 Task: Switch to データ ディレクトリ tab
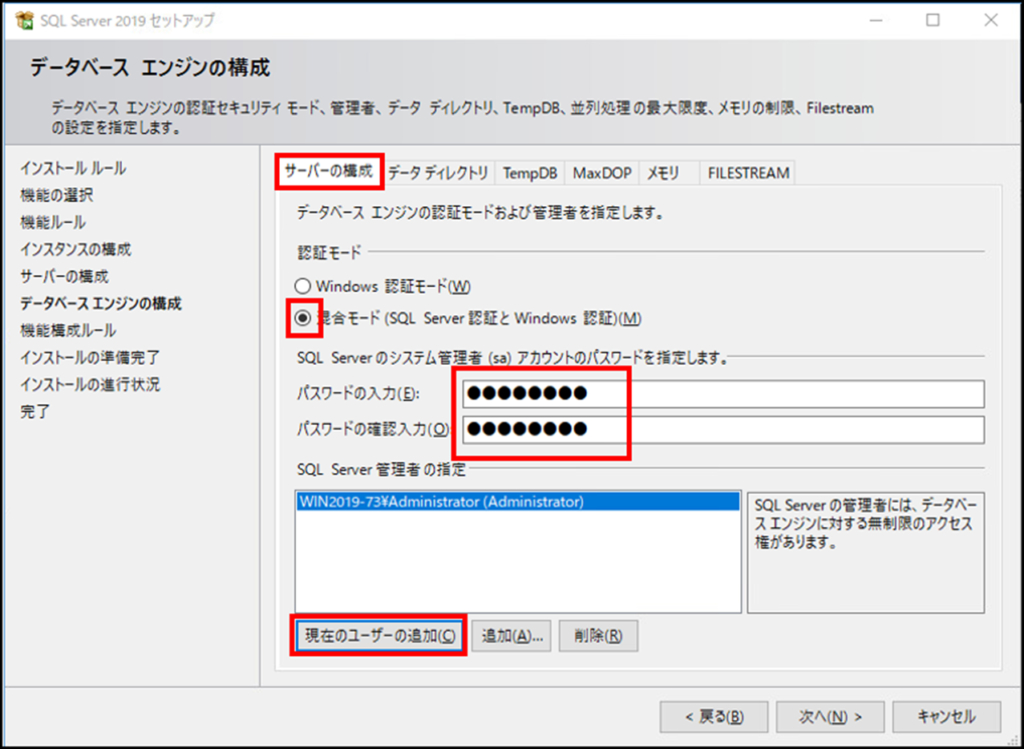(438, 173)
